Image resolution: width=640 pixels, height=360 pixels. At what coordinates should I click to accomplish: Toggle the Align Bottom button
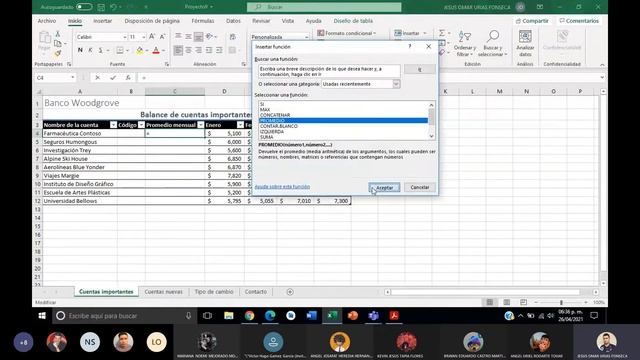tap(198, 36)
